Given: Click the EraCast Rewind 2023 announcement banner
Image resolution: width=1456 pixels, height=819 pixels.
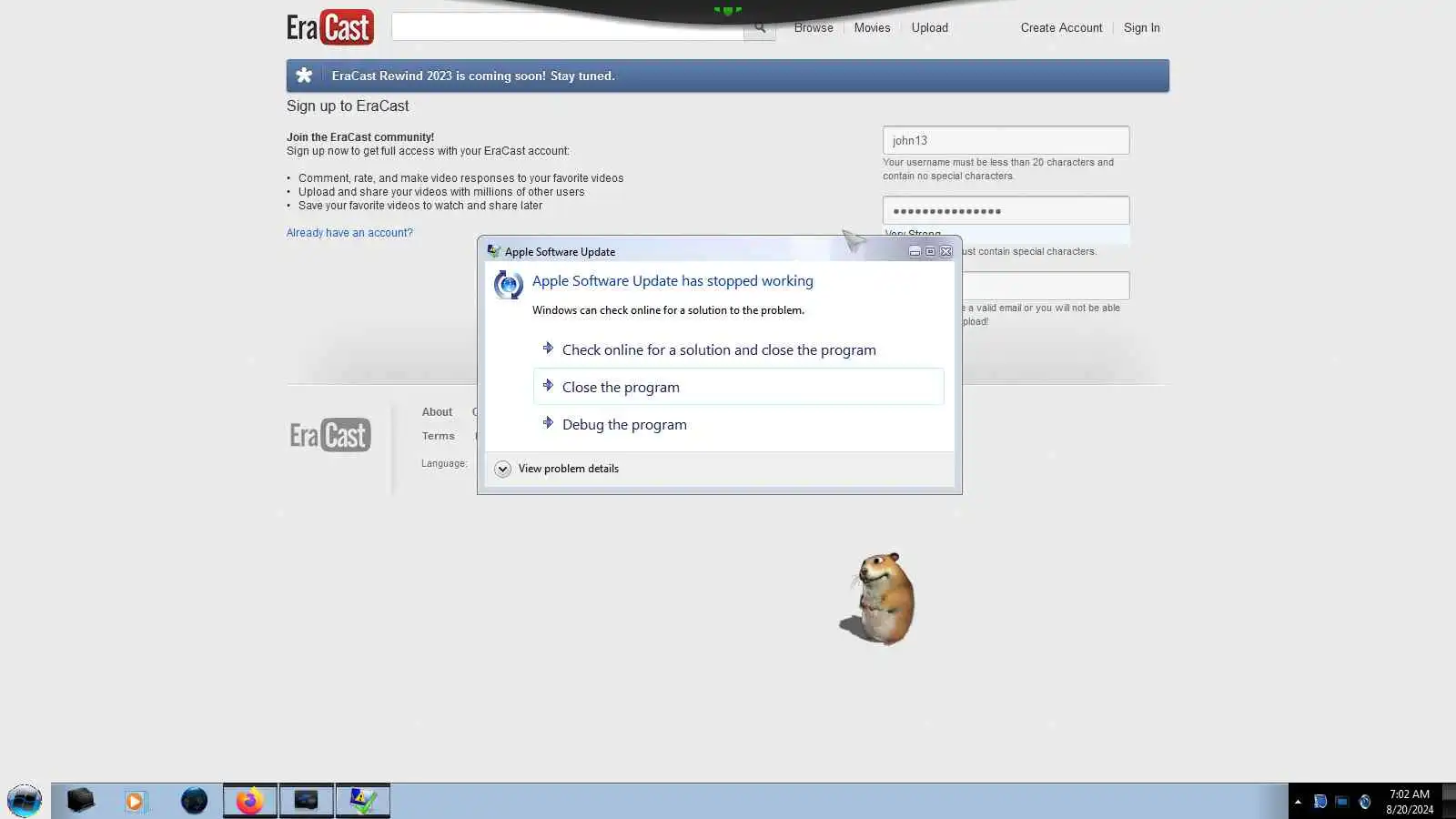Looking at the screenshot, I should click(x=727, y=76).
